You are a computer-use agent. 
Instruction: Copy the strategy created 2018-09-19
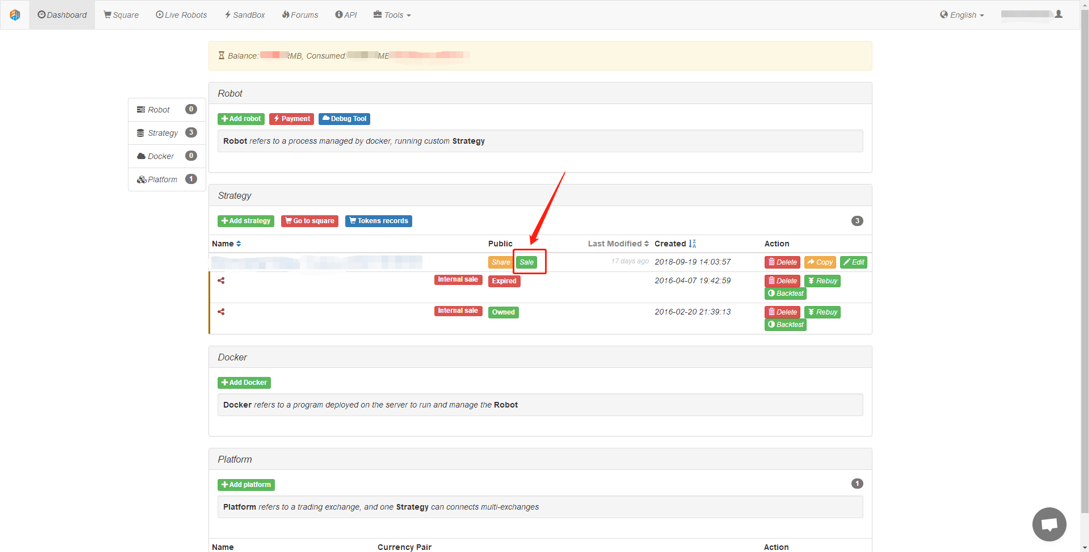point(820,262)
